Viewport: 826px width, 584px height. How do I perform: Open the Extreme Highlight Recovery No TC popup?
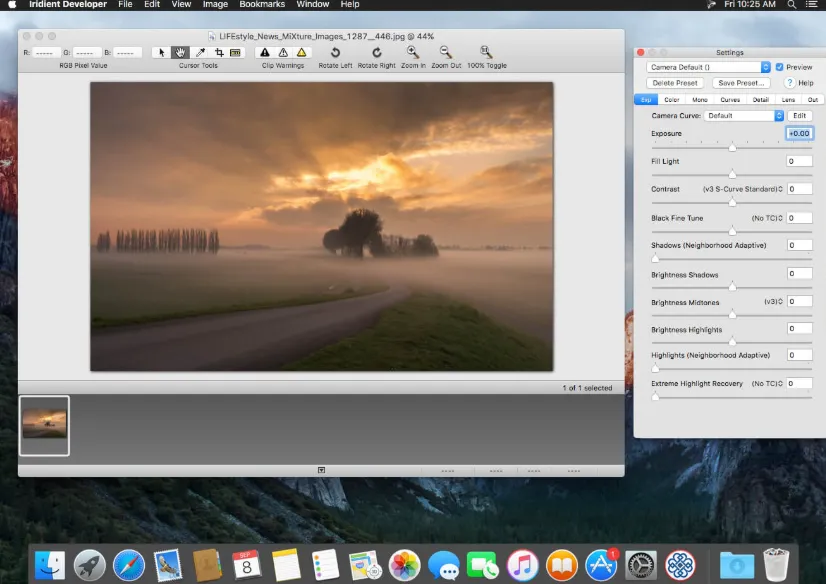point(767,383)
